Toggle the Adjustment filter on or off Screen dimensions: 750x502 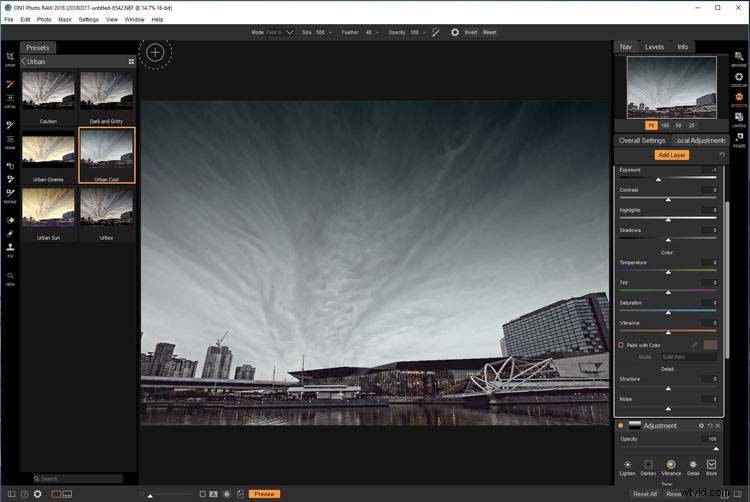click(x=621, y=426)
